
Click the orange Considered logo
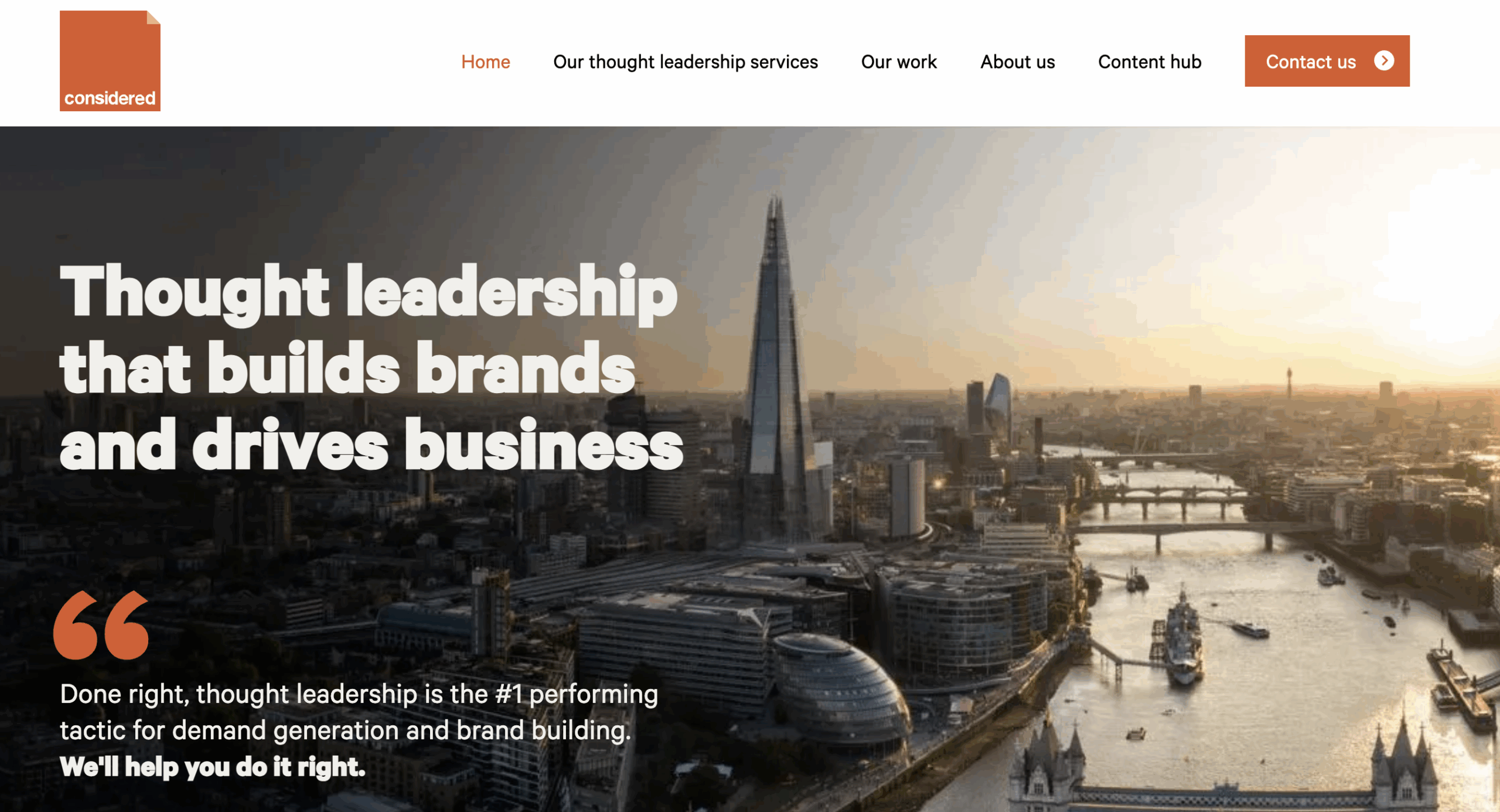110,61
